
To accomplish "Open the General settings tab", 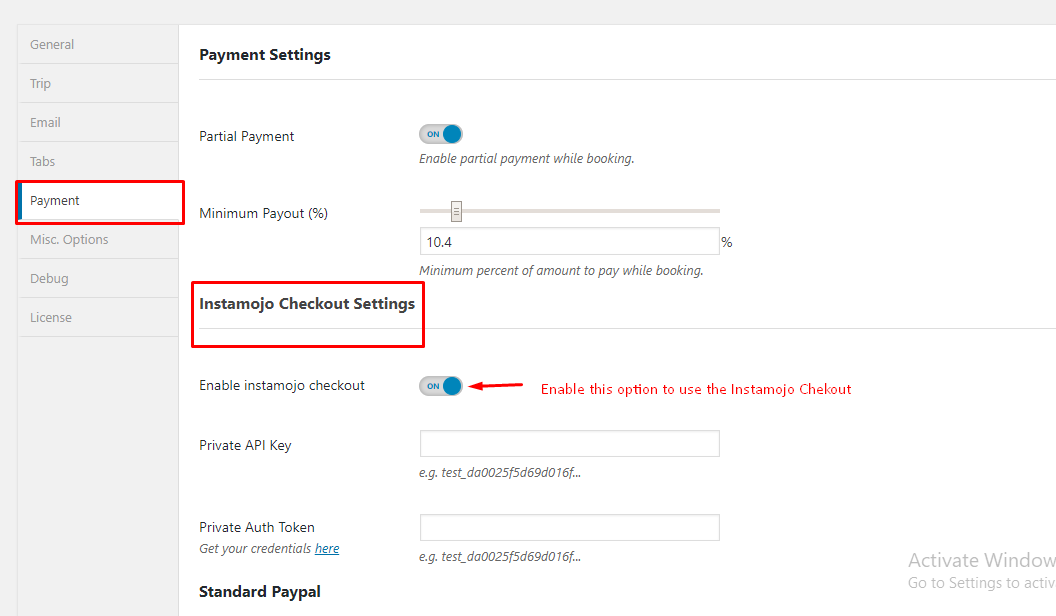I will (52, 45).
